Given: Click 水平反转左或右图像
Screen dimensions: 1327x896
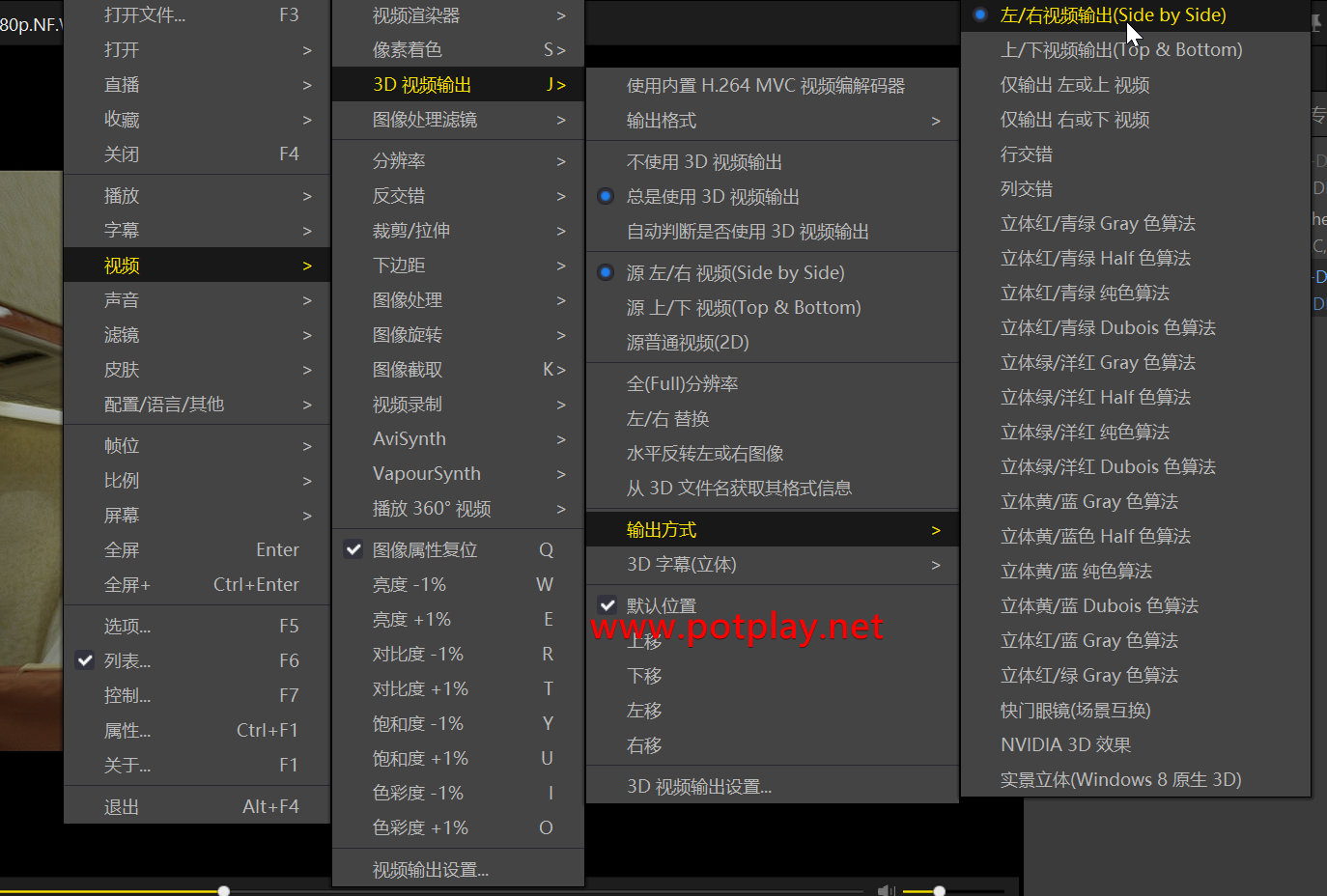Looking at the screenshot, I should tap(773, 454).
